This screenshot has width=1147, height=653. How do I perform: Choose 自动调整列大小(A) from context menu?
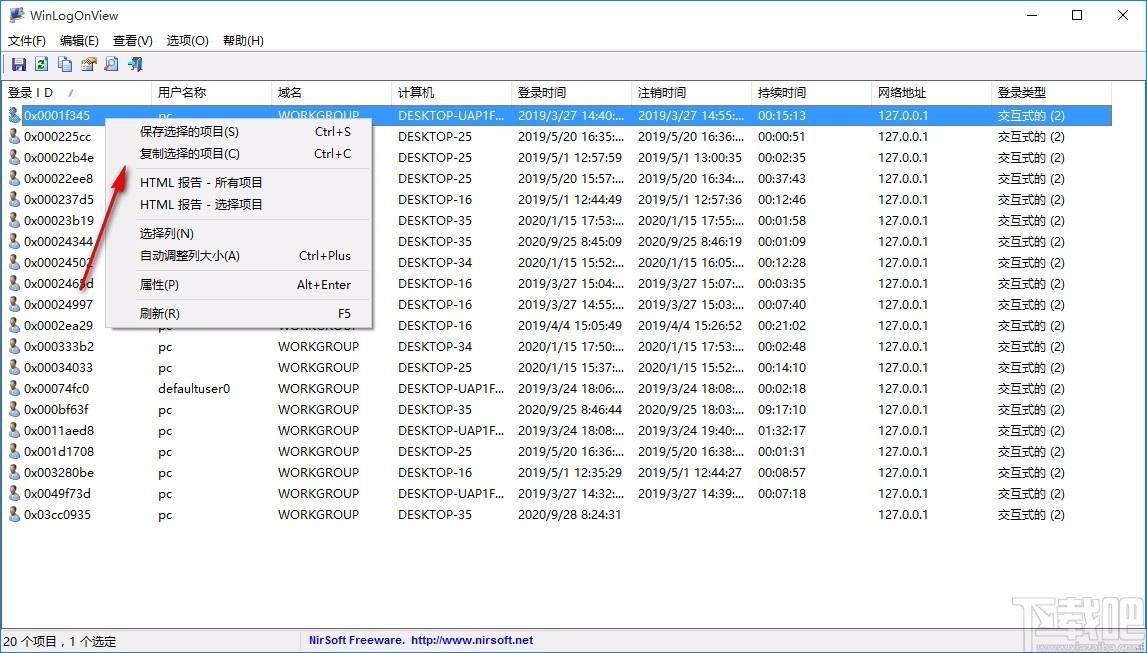pos(239,256)
